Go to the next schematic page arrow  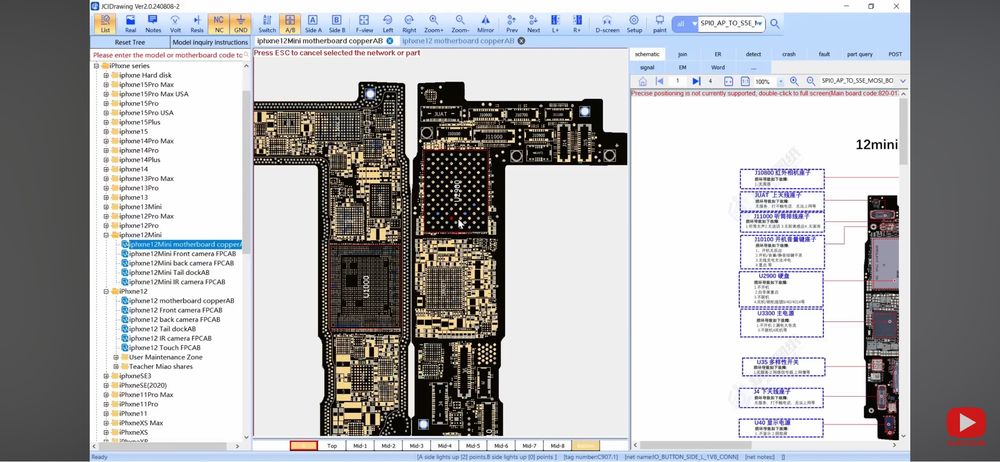click(x=696, y=82)
